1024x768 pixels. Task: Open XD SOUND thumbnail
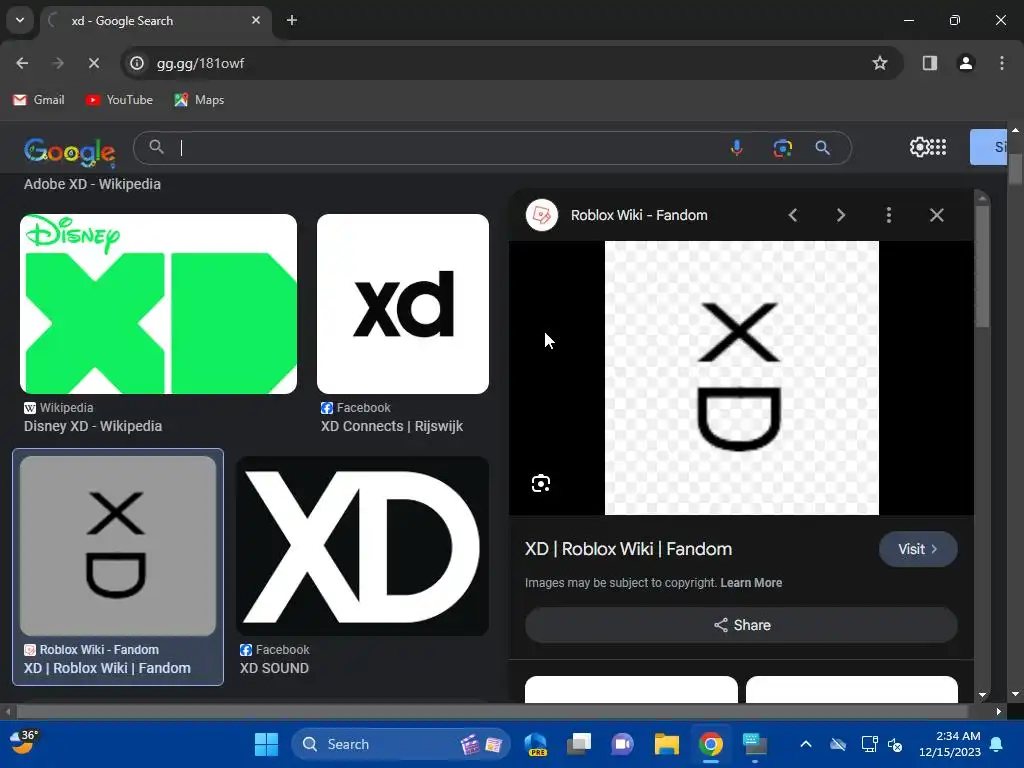click(362, 546)
